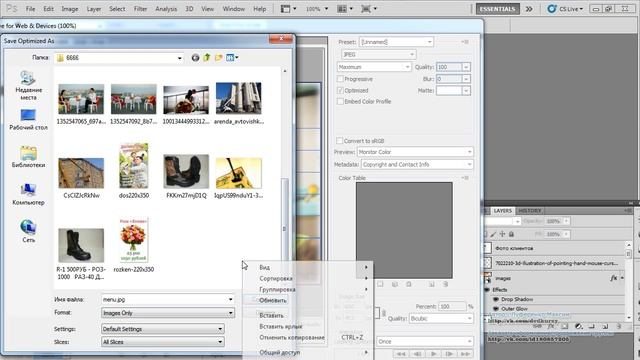The image size is (640, 360).
Task: Open the Filter menu
Action: pyautogui.click(x=140, y=9)
